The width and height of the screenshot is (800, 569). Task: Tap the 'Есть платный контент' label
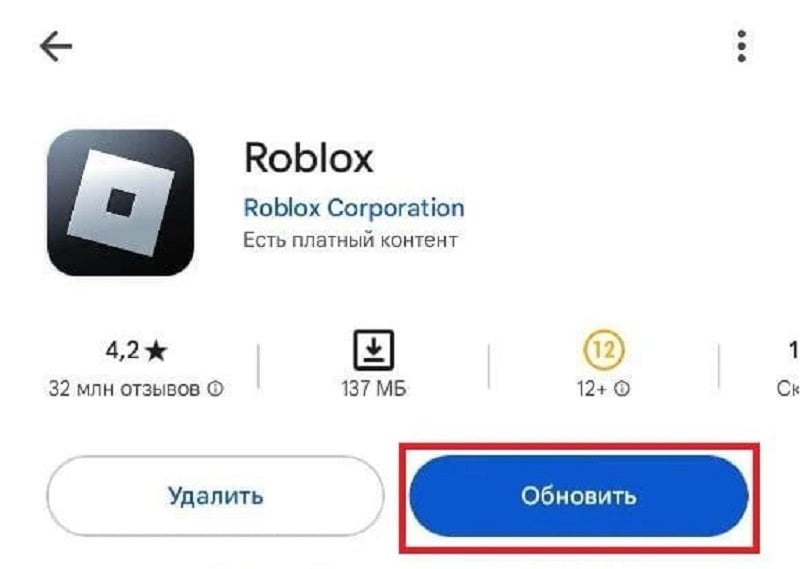pyautogui.click(x=350, y=240)
